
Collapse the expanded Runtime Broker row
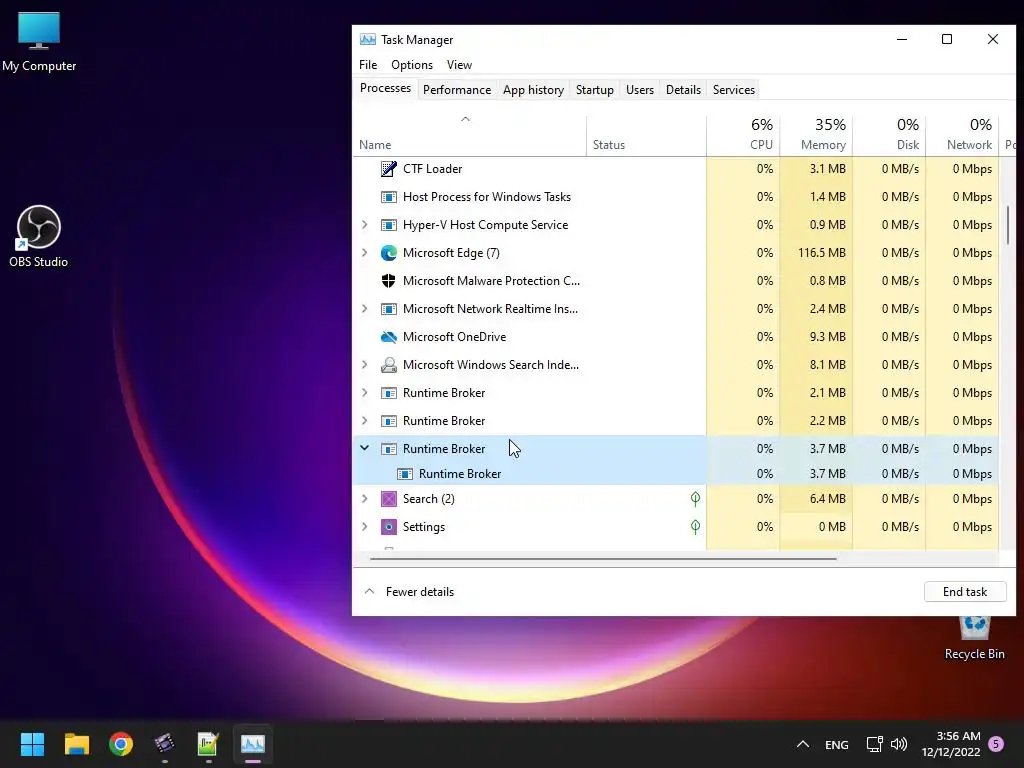coord(365,448)
